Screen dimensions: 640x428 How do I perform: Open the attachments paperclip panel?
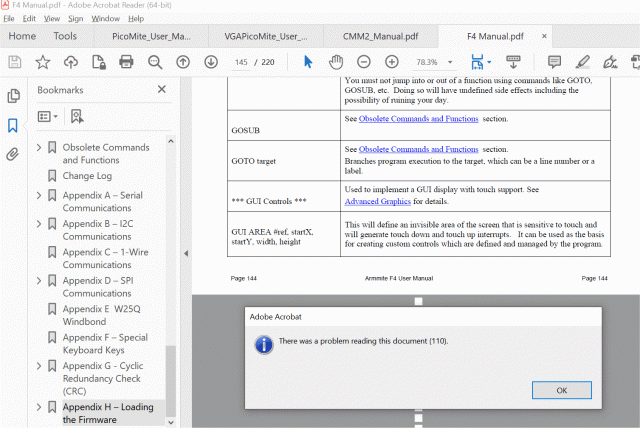click(13, 155)
